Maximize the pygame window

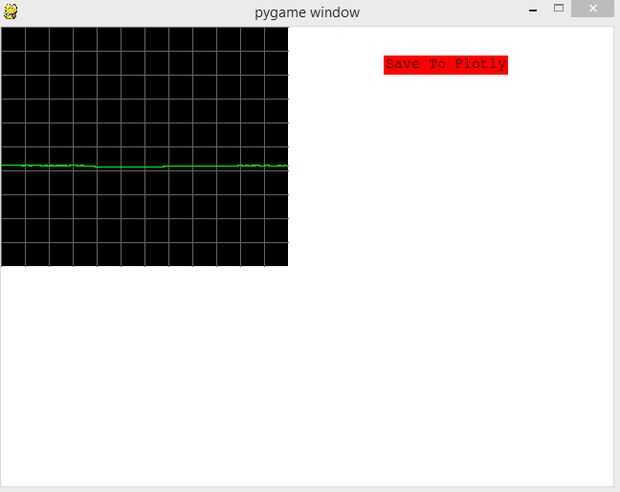pyautogui.click(x=559, y=8)
